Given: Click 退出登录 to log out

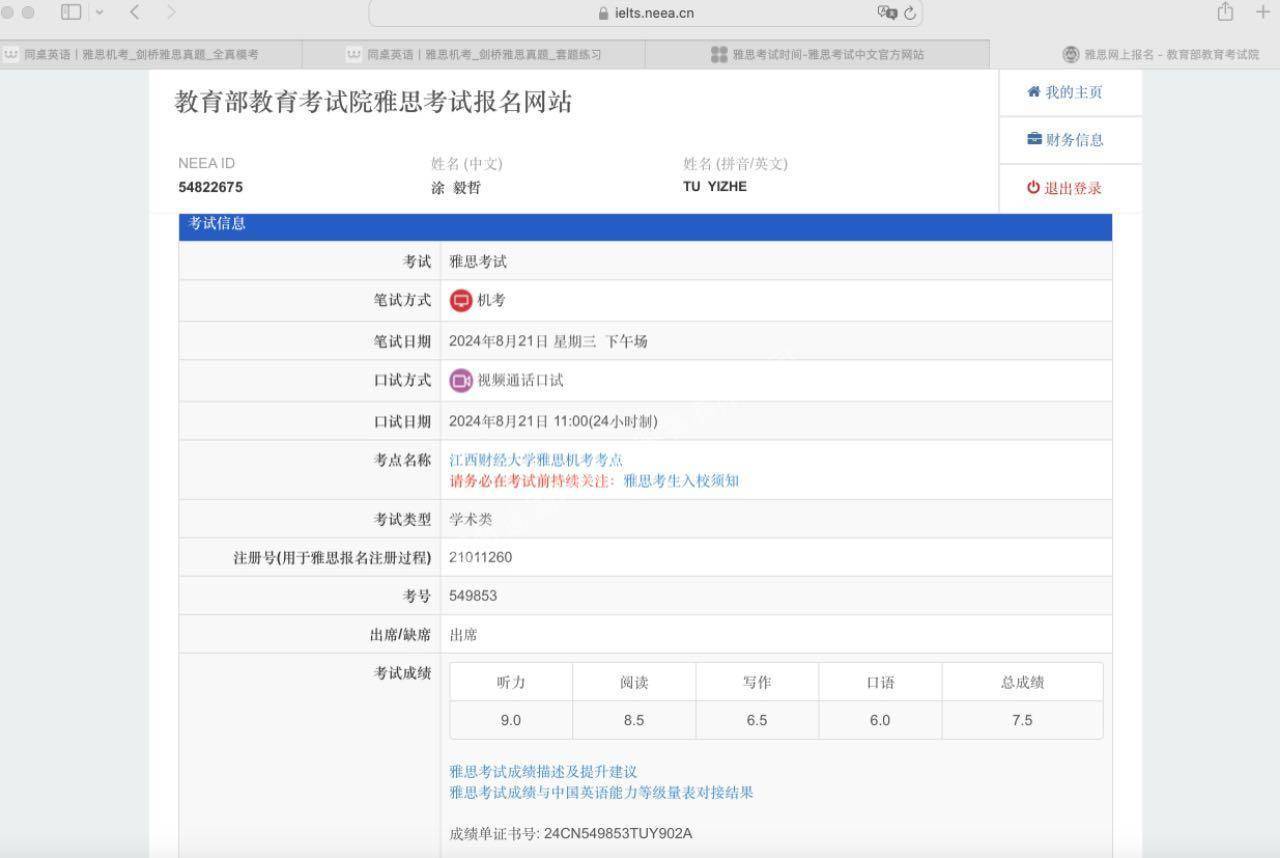Looking at the screenshot, I should pos(1073,188).
